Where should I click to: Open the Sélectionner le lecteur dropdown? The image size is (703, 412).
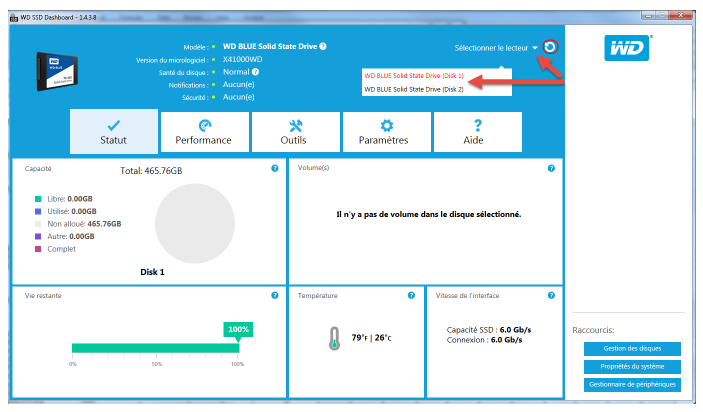496,48
